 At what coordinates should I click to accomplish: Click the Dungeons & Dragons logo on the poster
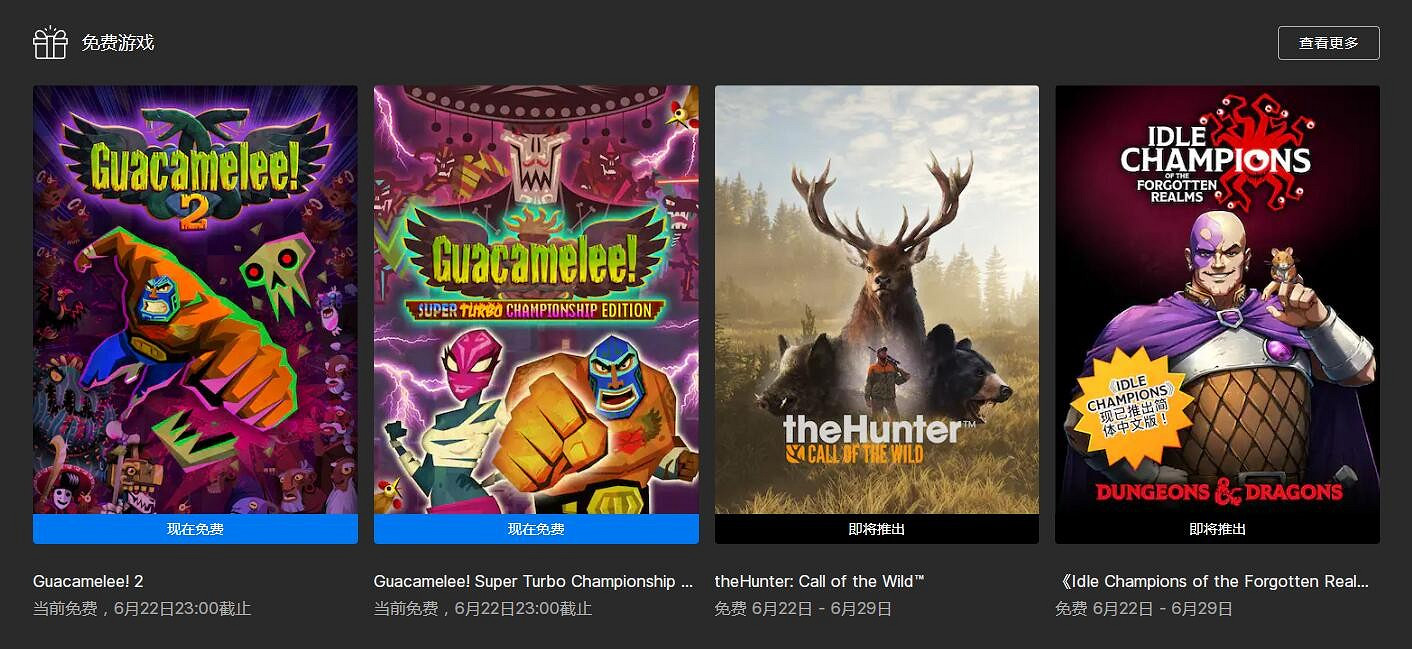tap(1218, 491)
